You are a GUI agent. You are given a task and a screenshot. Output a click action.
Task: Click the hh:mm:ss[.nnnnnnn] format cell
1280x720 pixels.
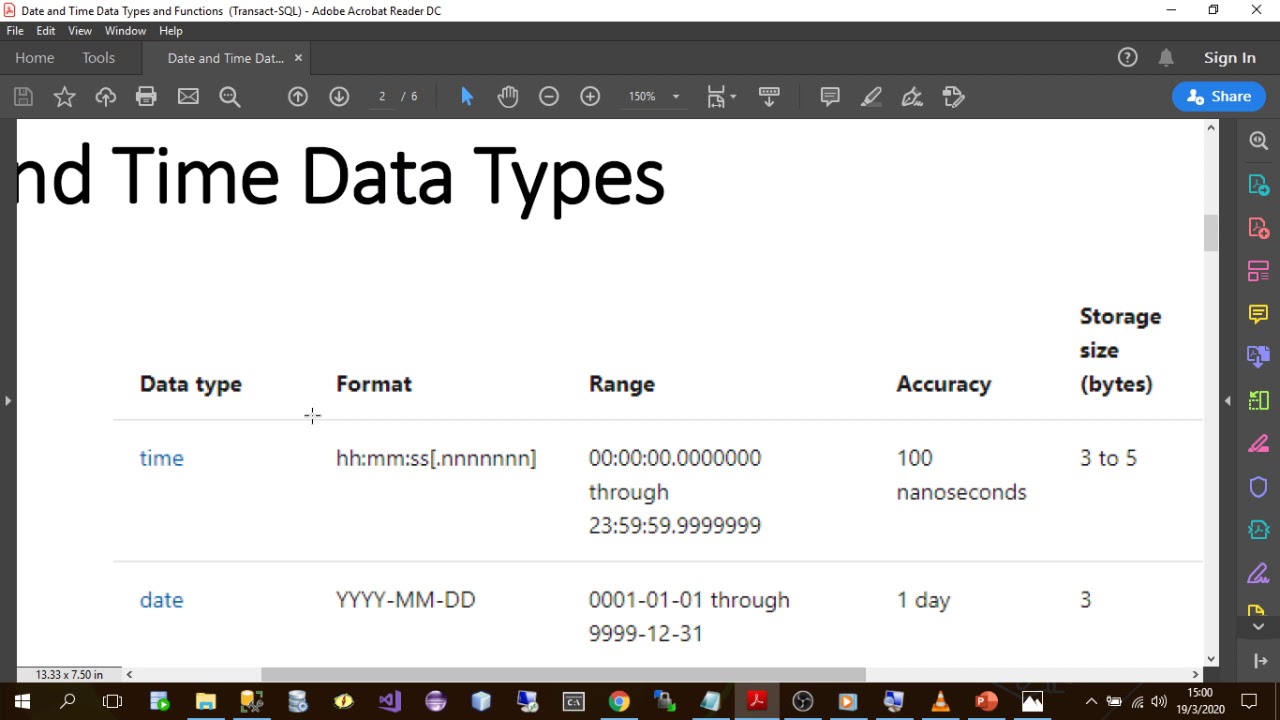(x=436, y=458)
